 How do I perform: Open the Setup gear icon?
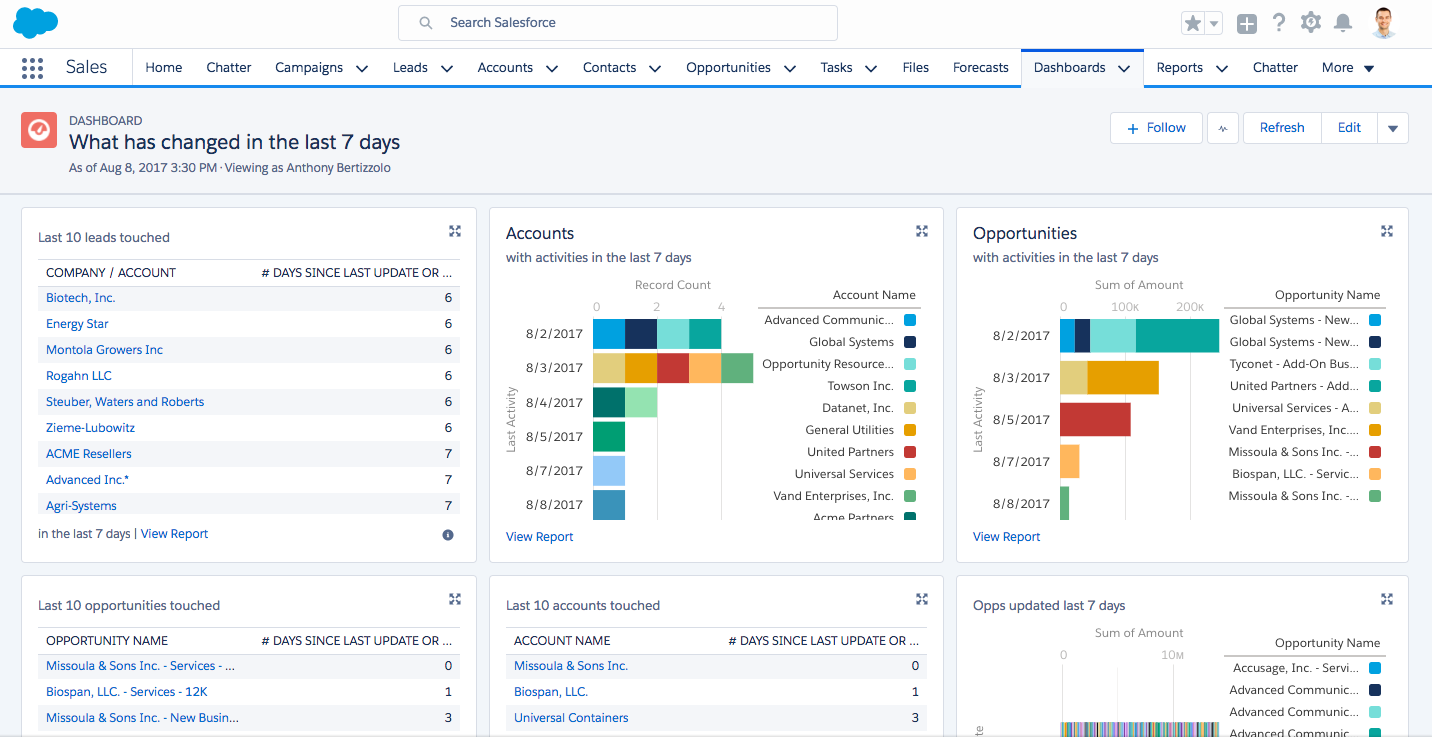(1311, 23)
